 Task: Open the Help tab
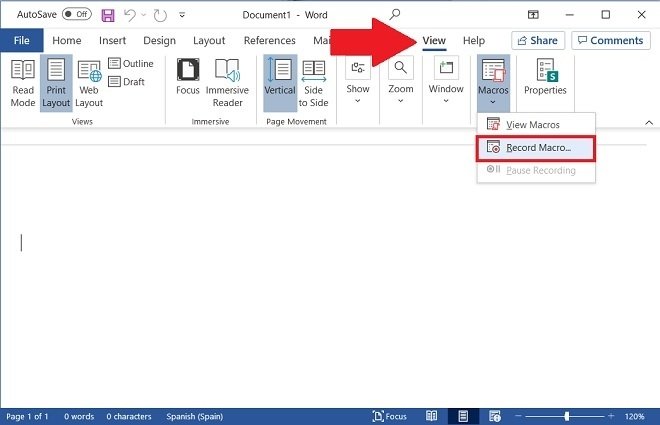(x=474, y=40)
